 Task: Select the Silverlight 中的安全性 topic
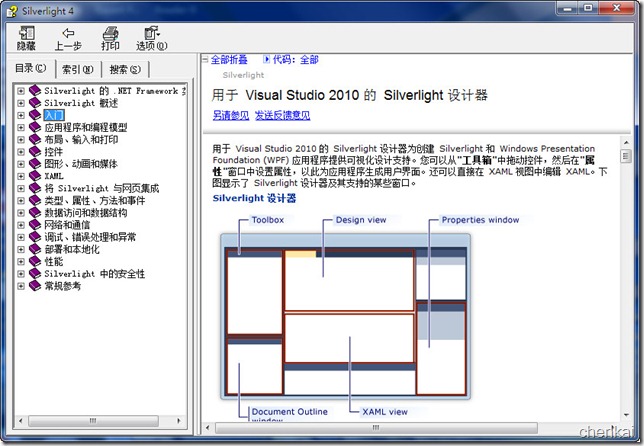point(94,274)
